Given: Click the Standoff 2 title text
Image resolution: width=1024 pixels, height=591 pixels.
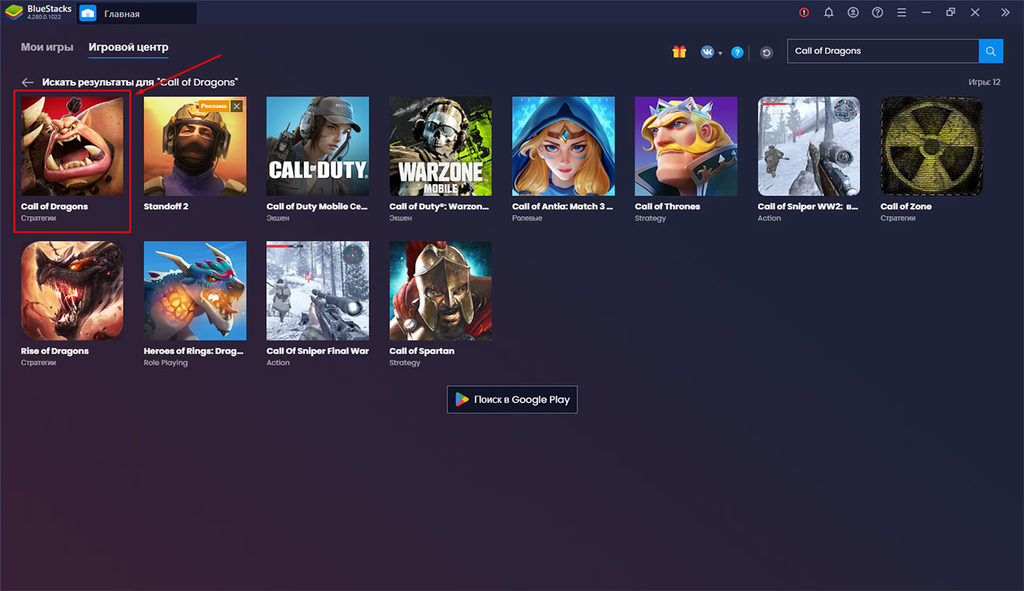Looking at the screenshot, I should [x=166, y=206].
